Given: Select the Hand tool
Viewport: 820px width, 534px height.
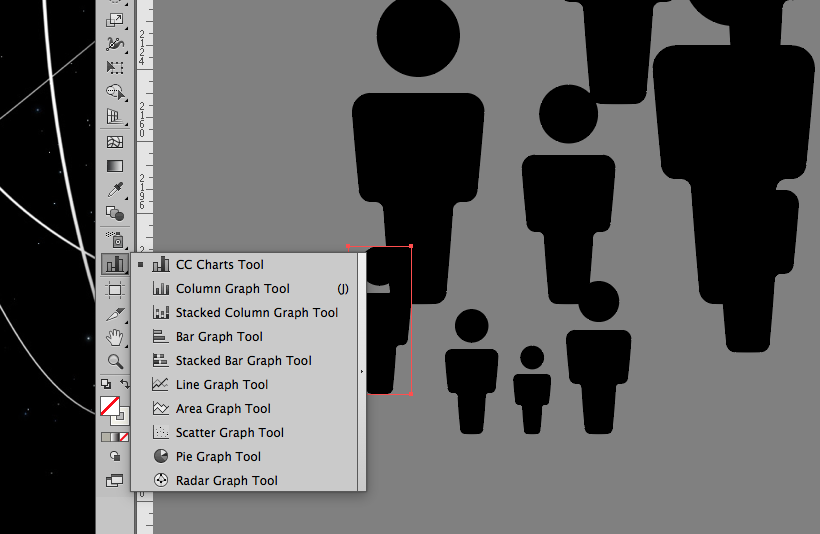Looking at the screenshot, I should tap(115, 337).
